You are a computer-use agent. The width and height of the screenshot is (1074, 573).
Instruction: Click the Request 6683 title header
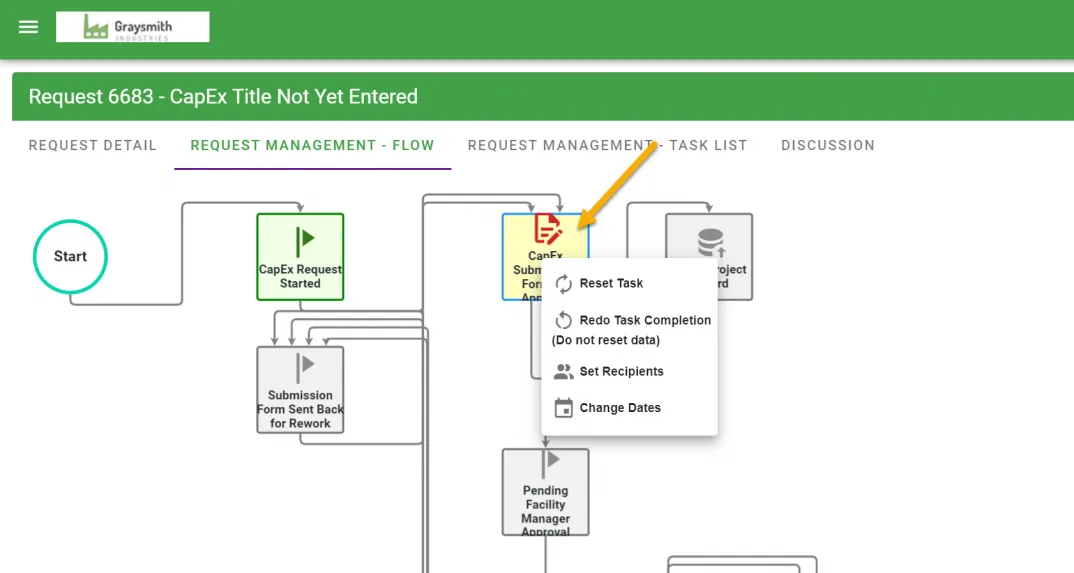(x=223, y=97)
